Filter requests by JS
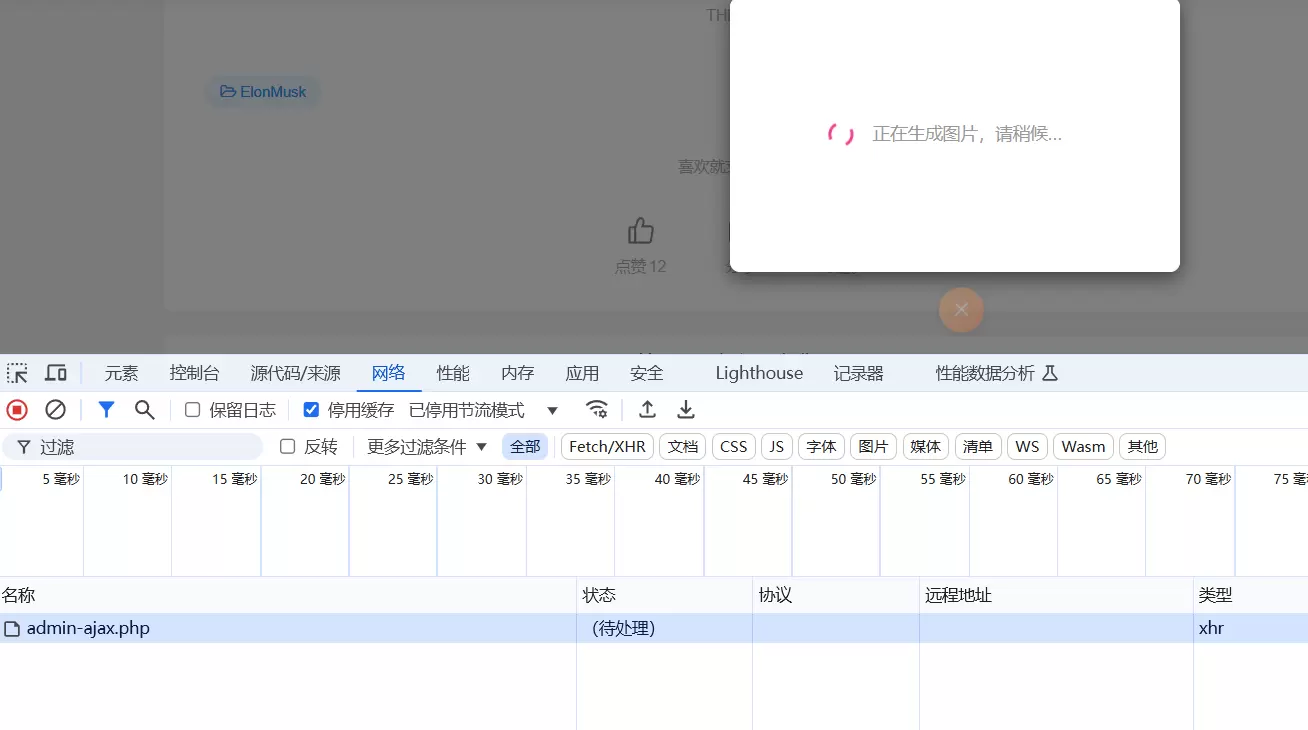Viewport: 1308px width, 730px height. [777, 447]
